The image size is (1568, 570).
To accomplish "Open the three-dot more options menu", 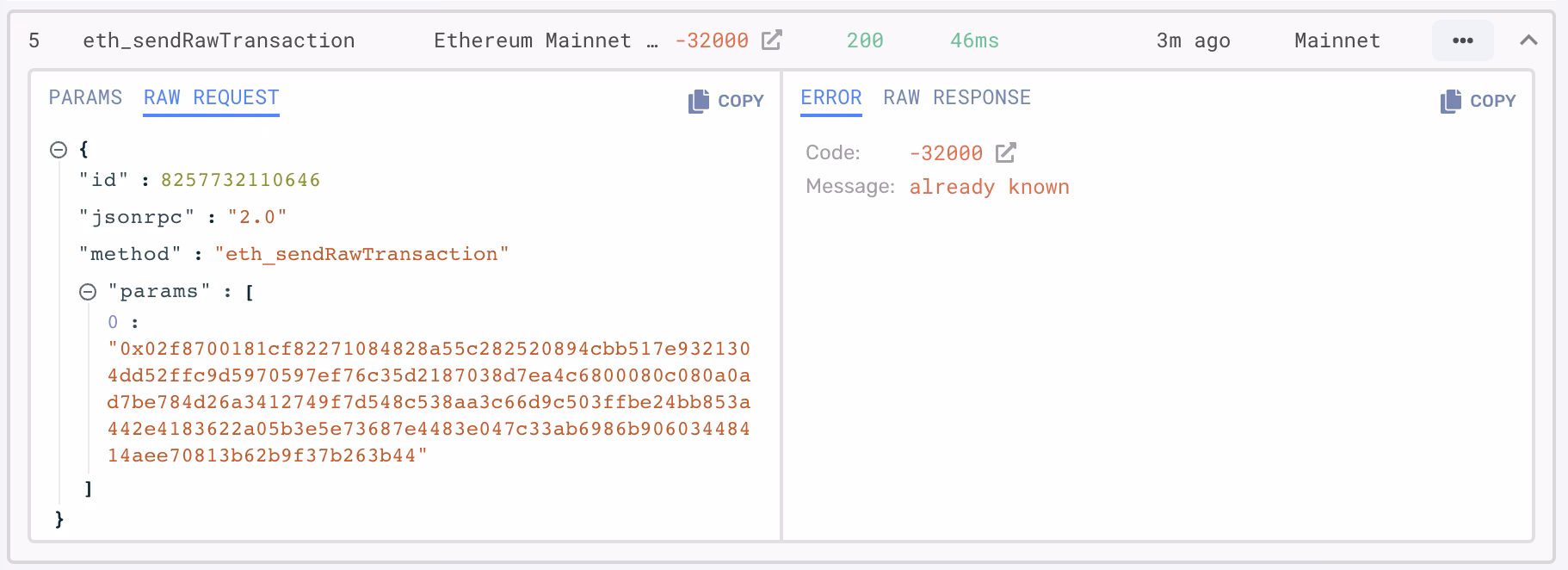I will click(x=1462, y=40).
